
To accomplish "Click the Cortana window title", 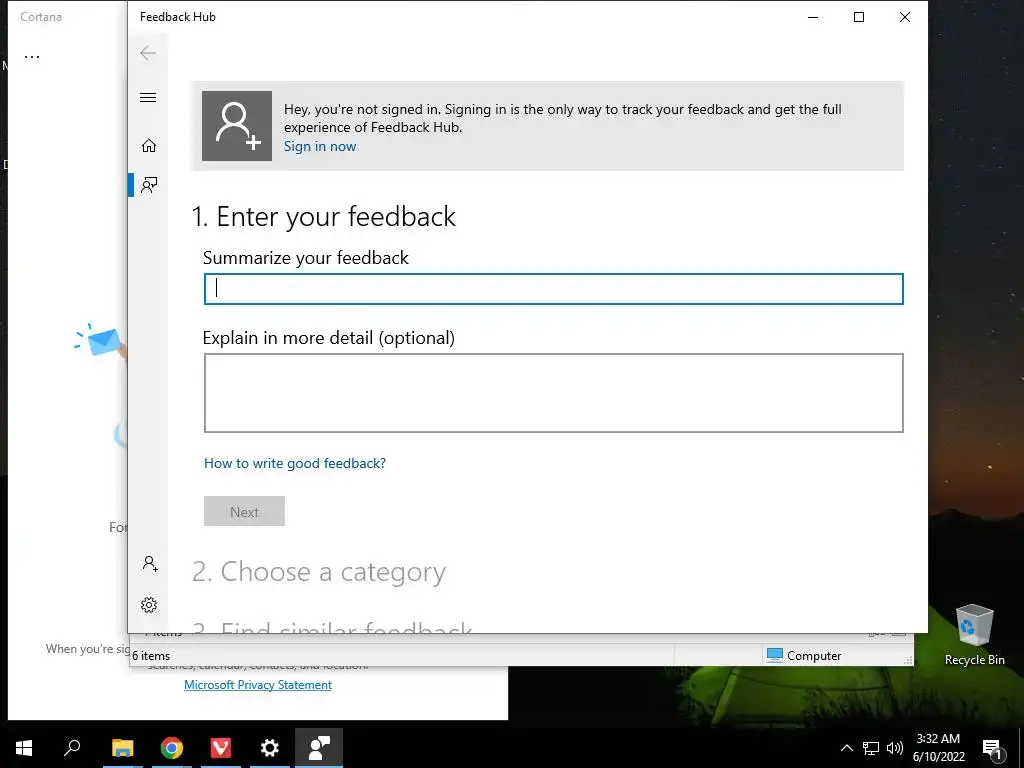I will [41, 17].
